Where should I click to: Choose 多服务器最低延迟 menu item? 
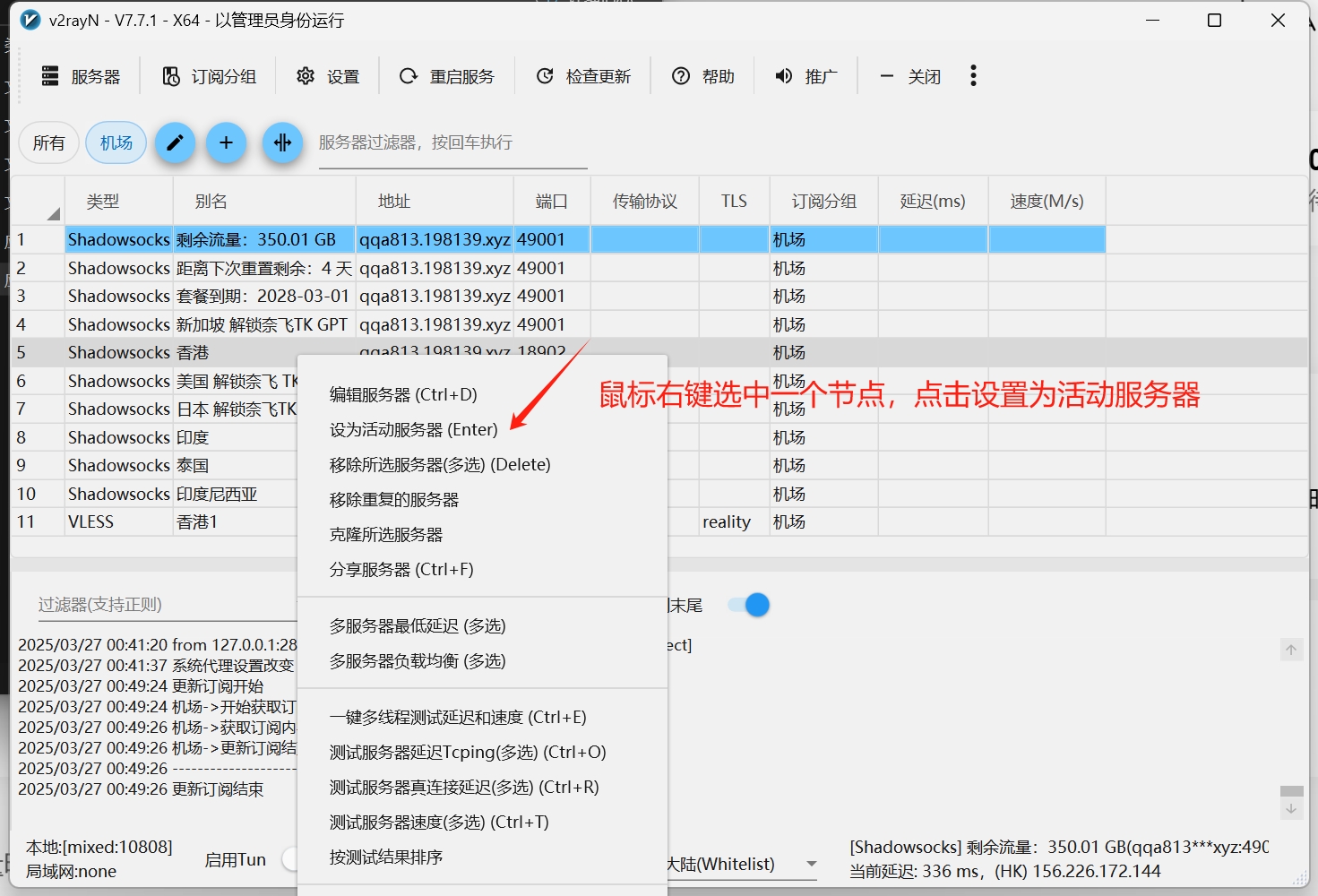482,625
